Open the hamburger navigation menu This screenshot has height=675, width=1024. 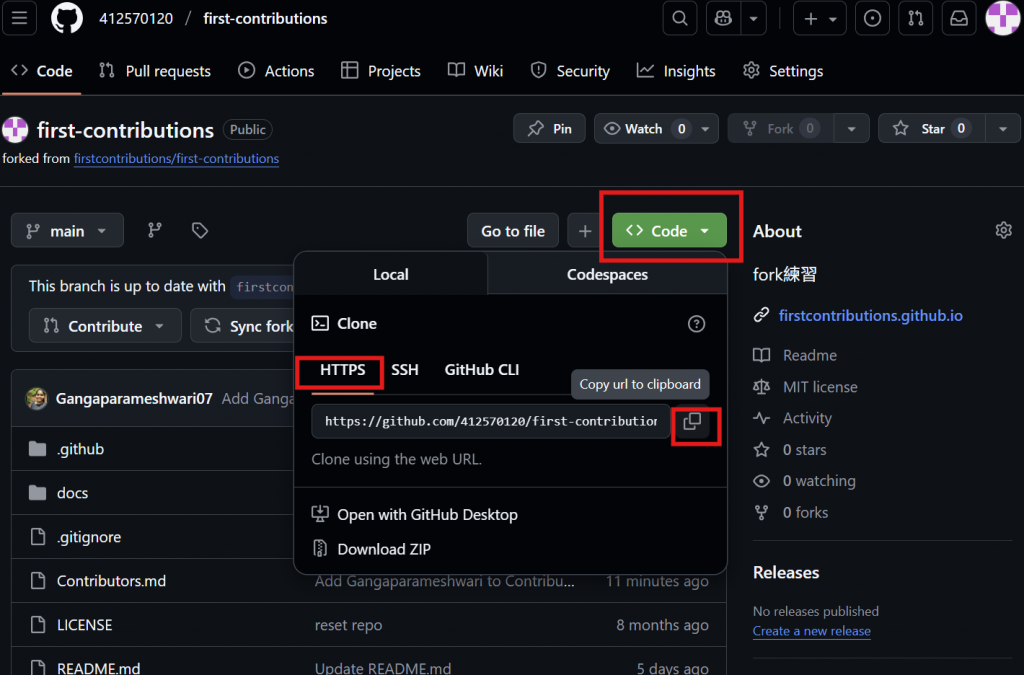tap(19, 18)
